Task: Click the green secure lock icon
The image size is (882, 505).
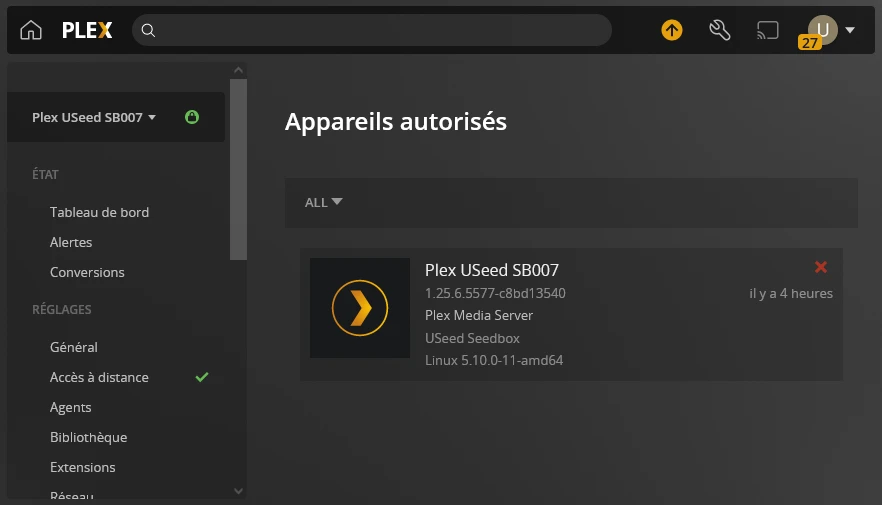Action: [192, 117]
